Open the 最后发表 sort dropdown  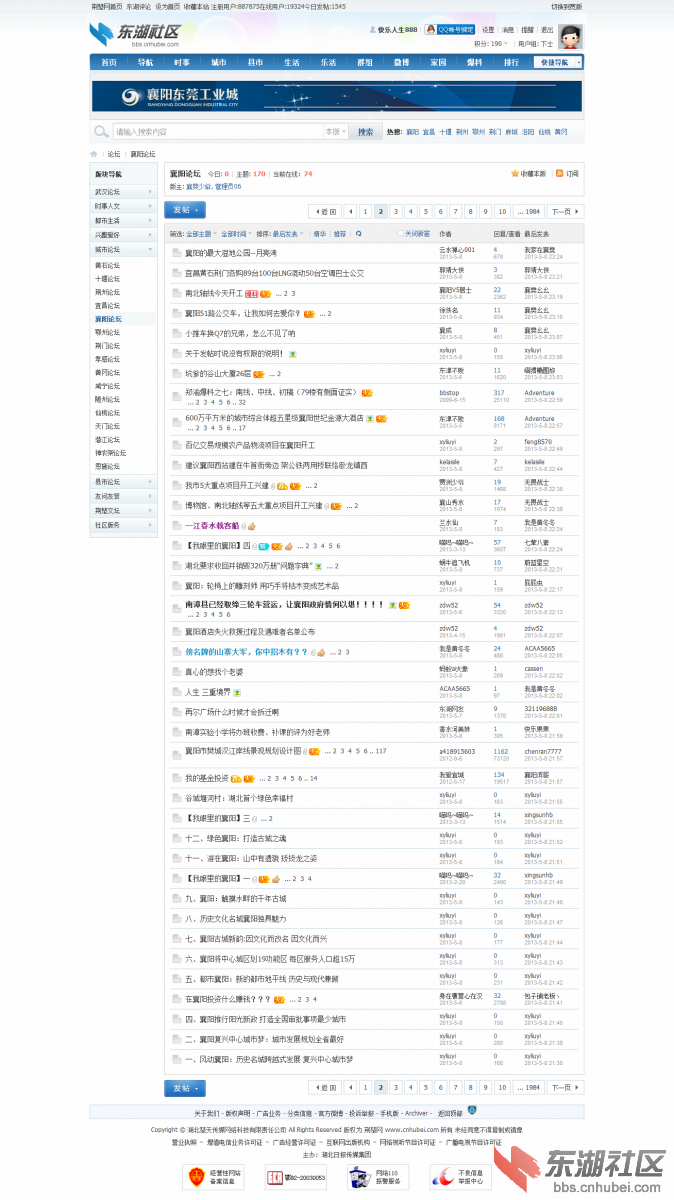pyautogui.click(x=288, y=233)
